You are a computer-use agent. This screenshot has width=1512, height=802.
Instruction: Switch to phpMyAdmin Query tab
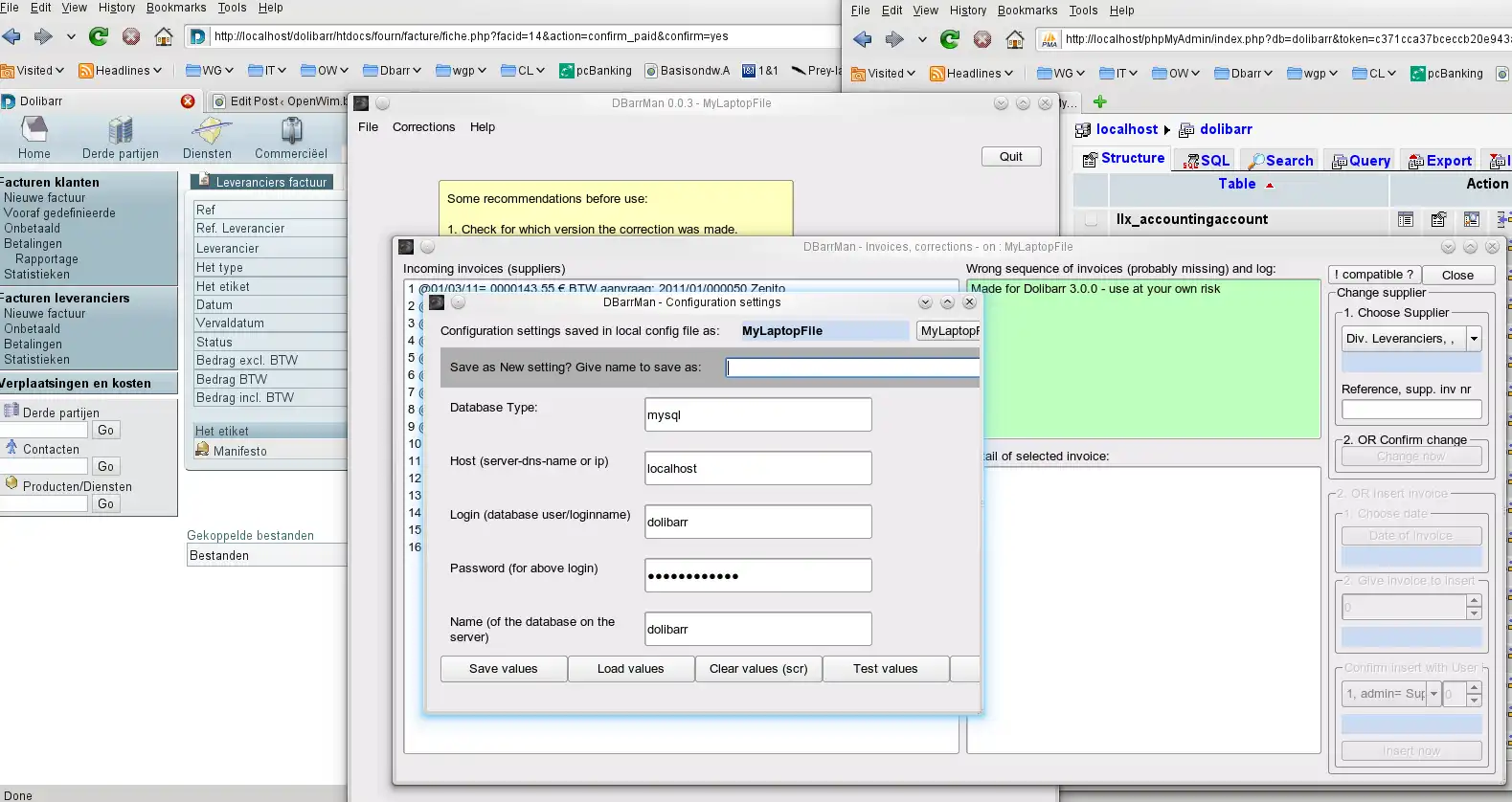[x=1361, y=161]
